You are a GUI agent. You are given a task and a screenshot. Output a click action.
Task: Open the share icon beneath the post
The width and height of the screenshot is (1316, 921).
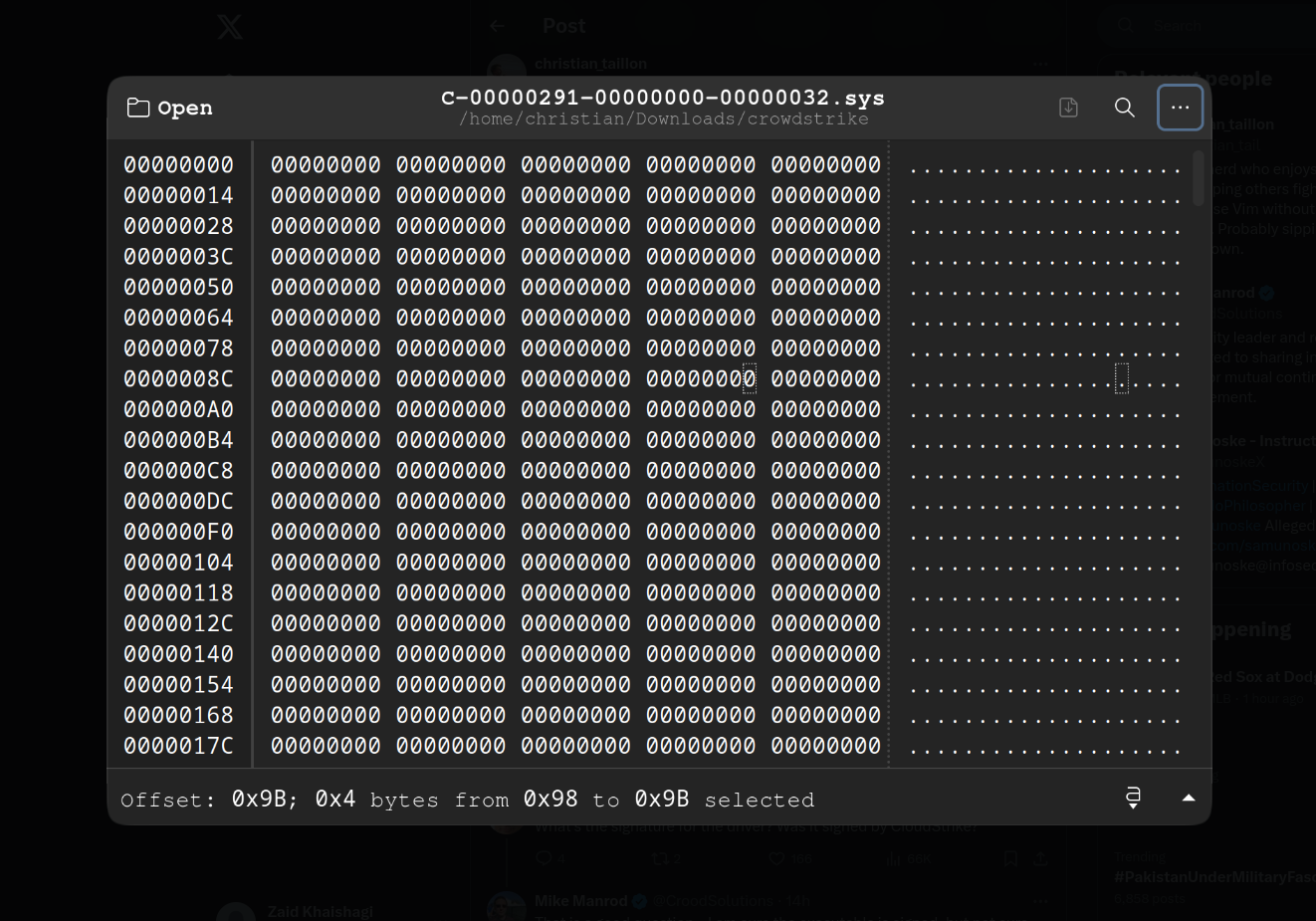[x=1040, y=857]
